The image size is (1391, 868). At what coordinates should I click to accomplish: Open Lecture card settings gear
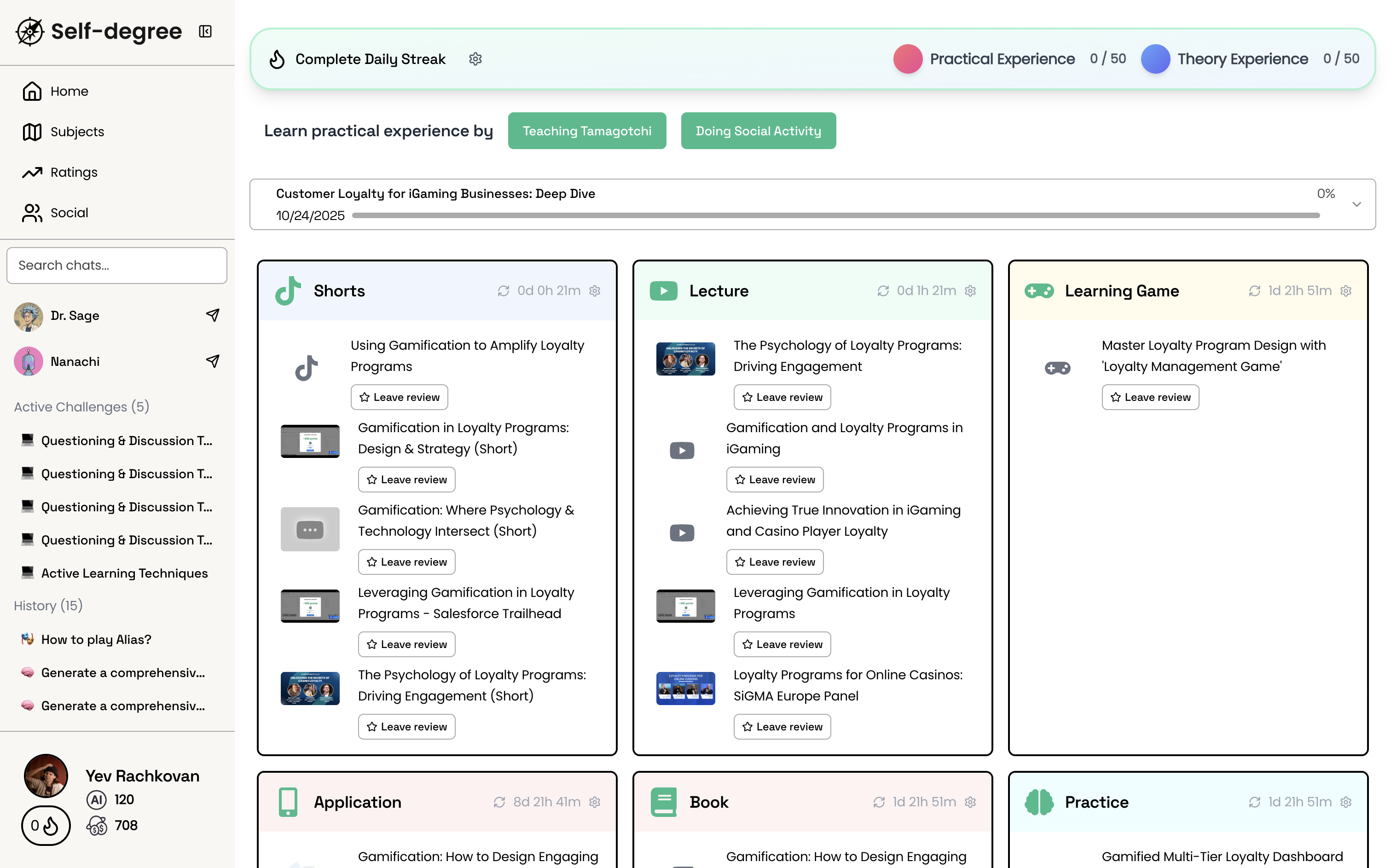(x=970, y=291)
